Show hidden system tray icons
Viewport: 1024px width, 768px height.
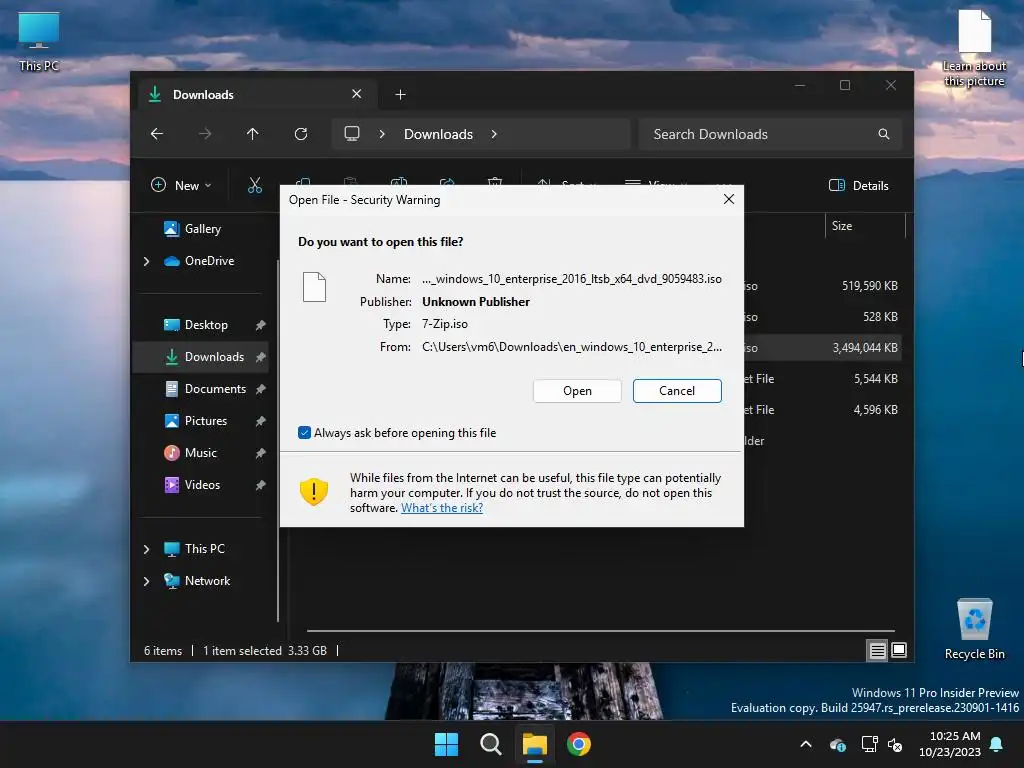[x=806, y=744]
